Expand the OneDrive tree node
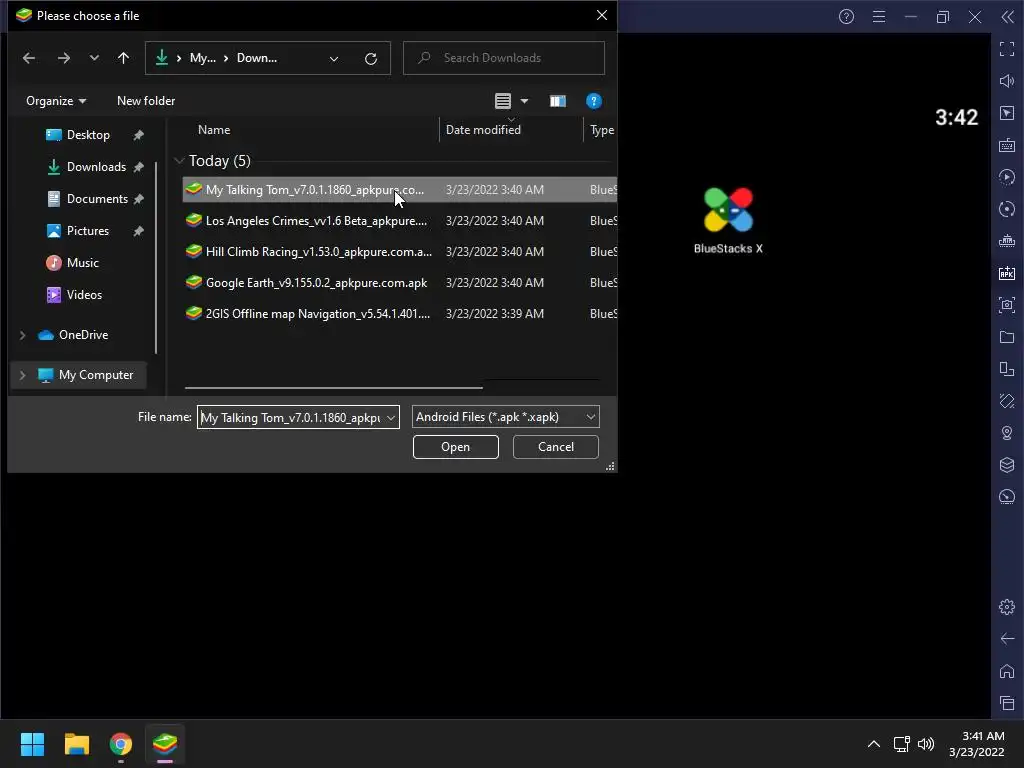Image resolution: width=1024 pixels, height=768 pixels. pos(23,335)
